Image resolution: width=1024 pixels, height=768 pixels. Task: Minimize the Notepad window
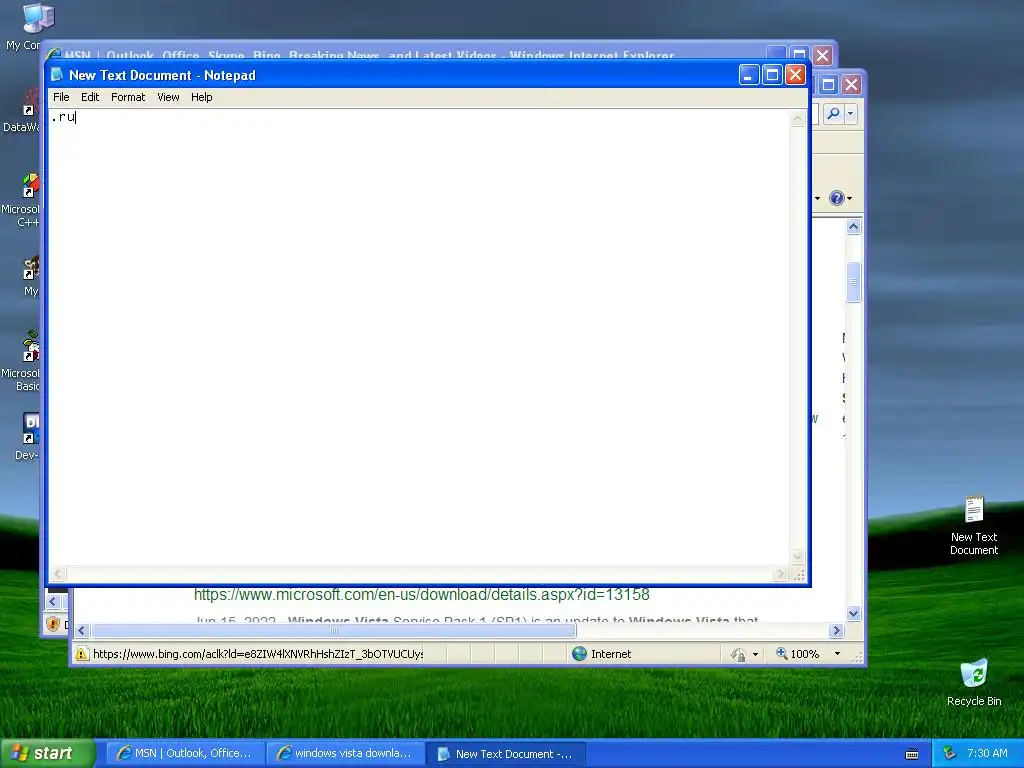tap(749, 75)
